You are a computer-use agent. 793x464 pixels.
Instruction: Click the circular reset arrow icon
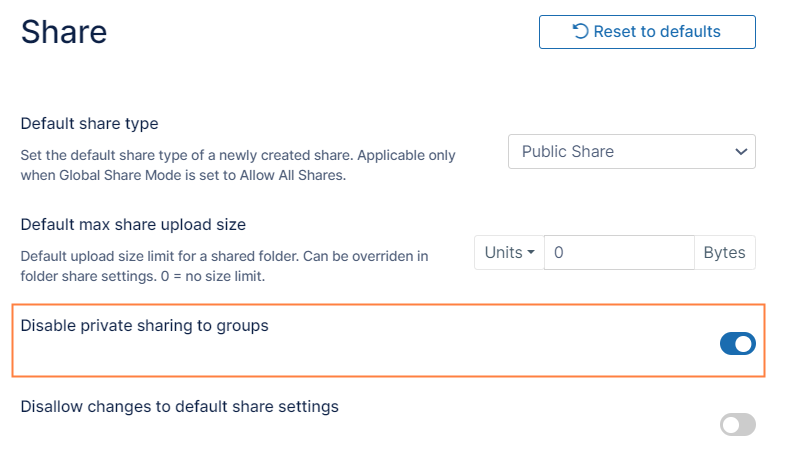point(580,32)
